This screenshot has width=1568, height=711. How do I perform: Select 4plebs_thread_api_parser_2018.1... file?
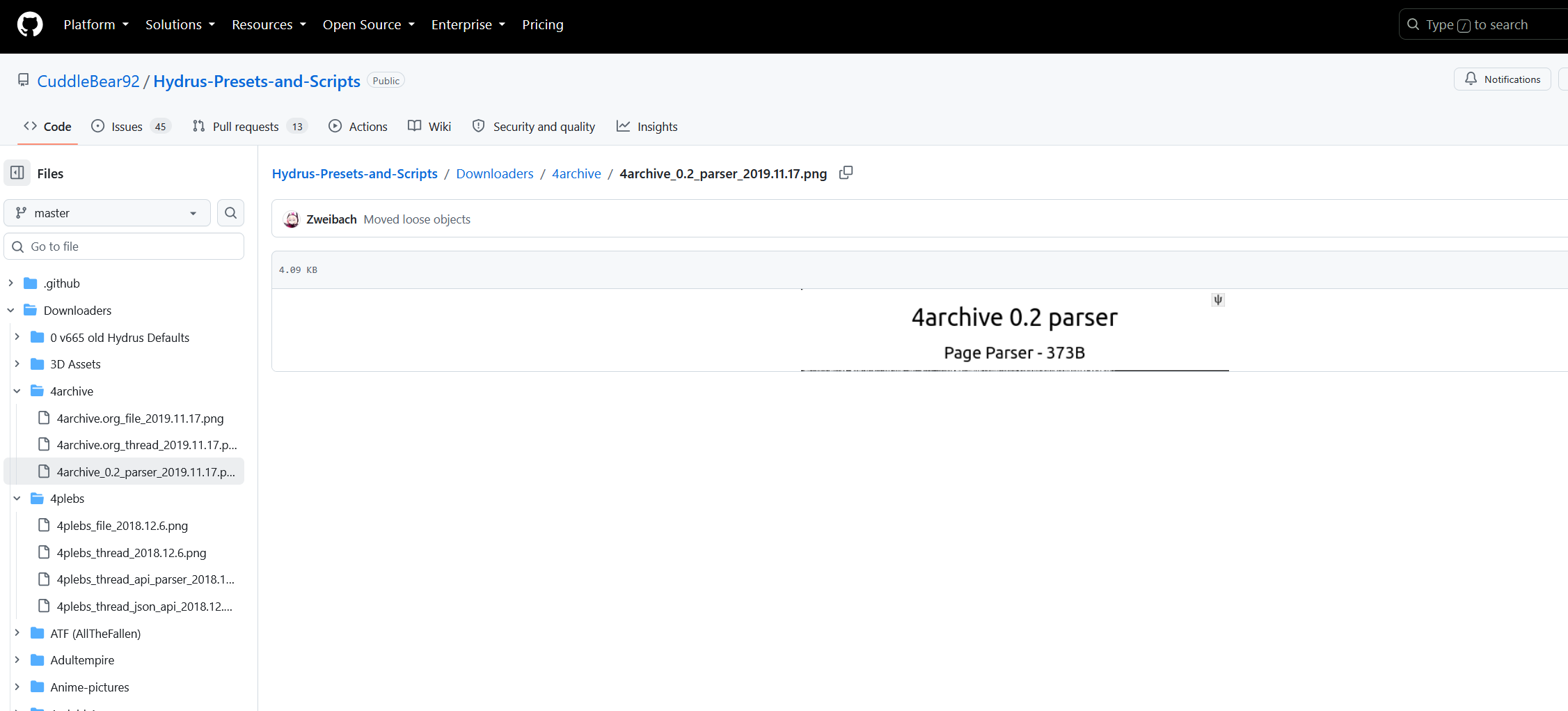pos(124,579)
